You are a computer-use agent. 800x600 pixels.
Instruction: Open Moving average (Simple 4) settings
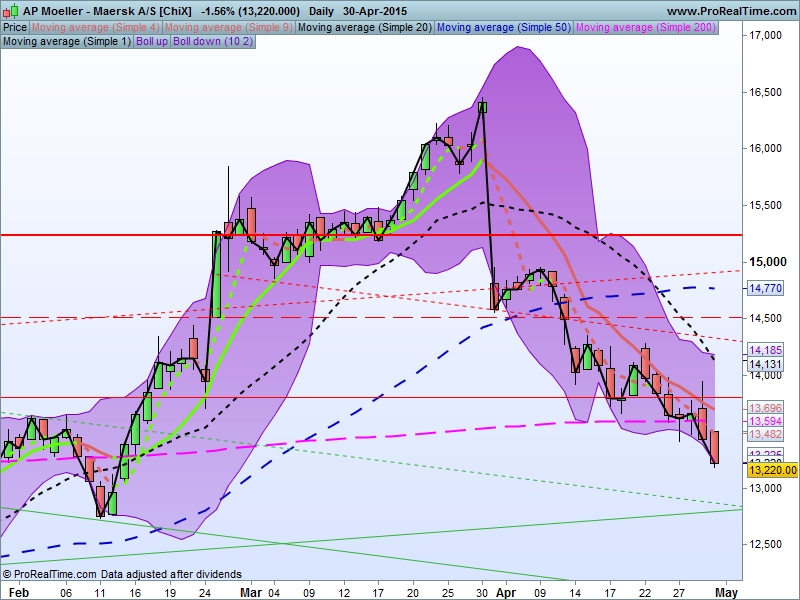coord(95,28)
